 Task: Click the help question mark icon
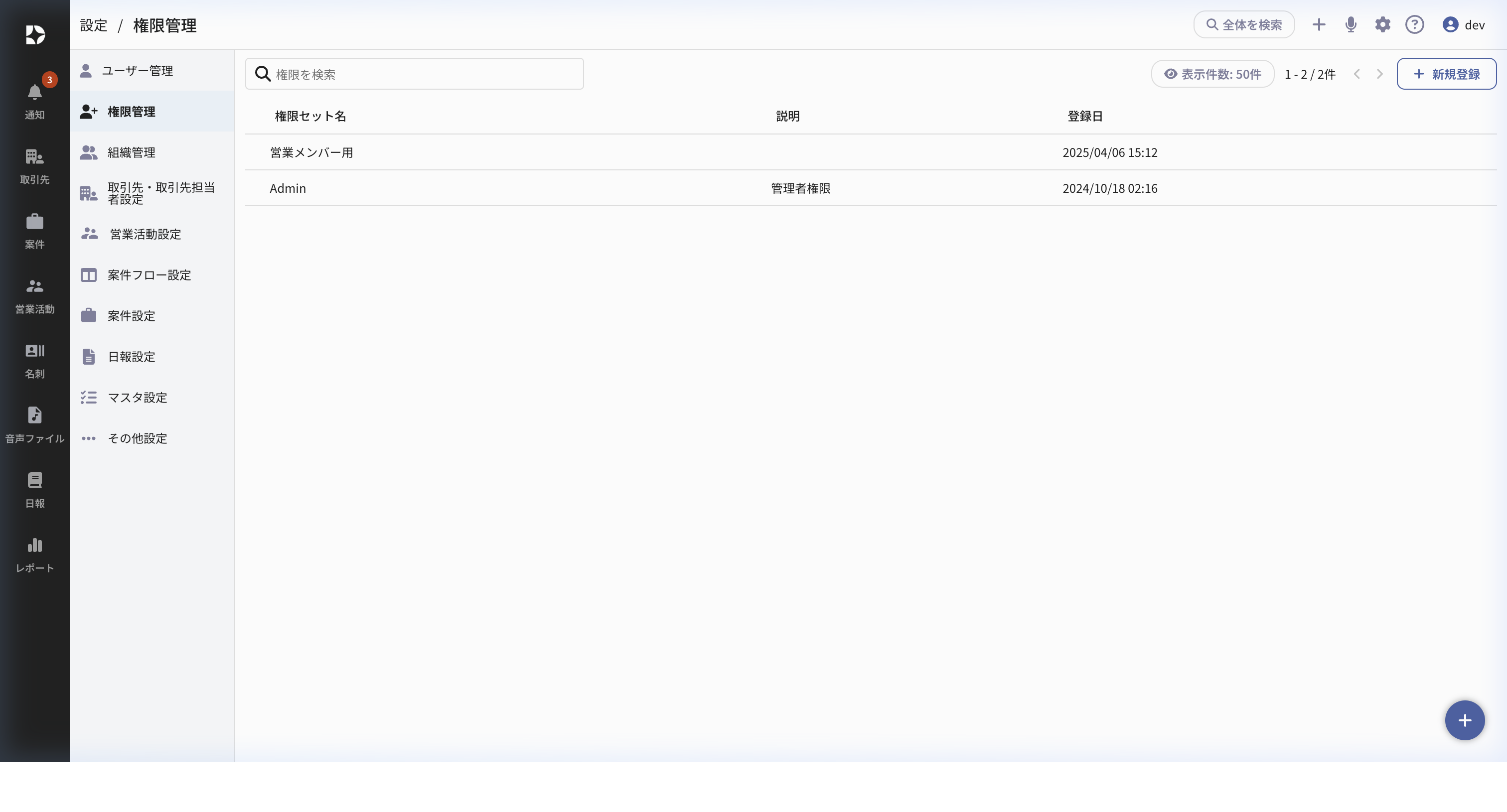[x=1415, y=24]
